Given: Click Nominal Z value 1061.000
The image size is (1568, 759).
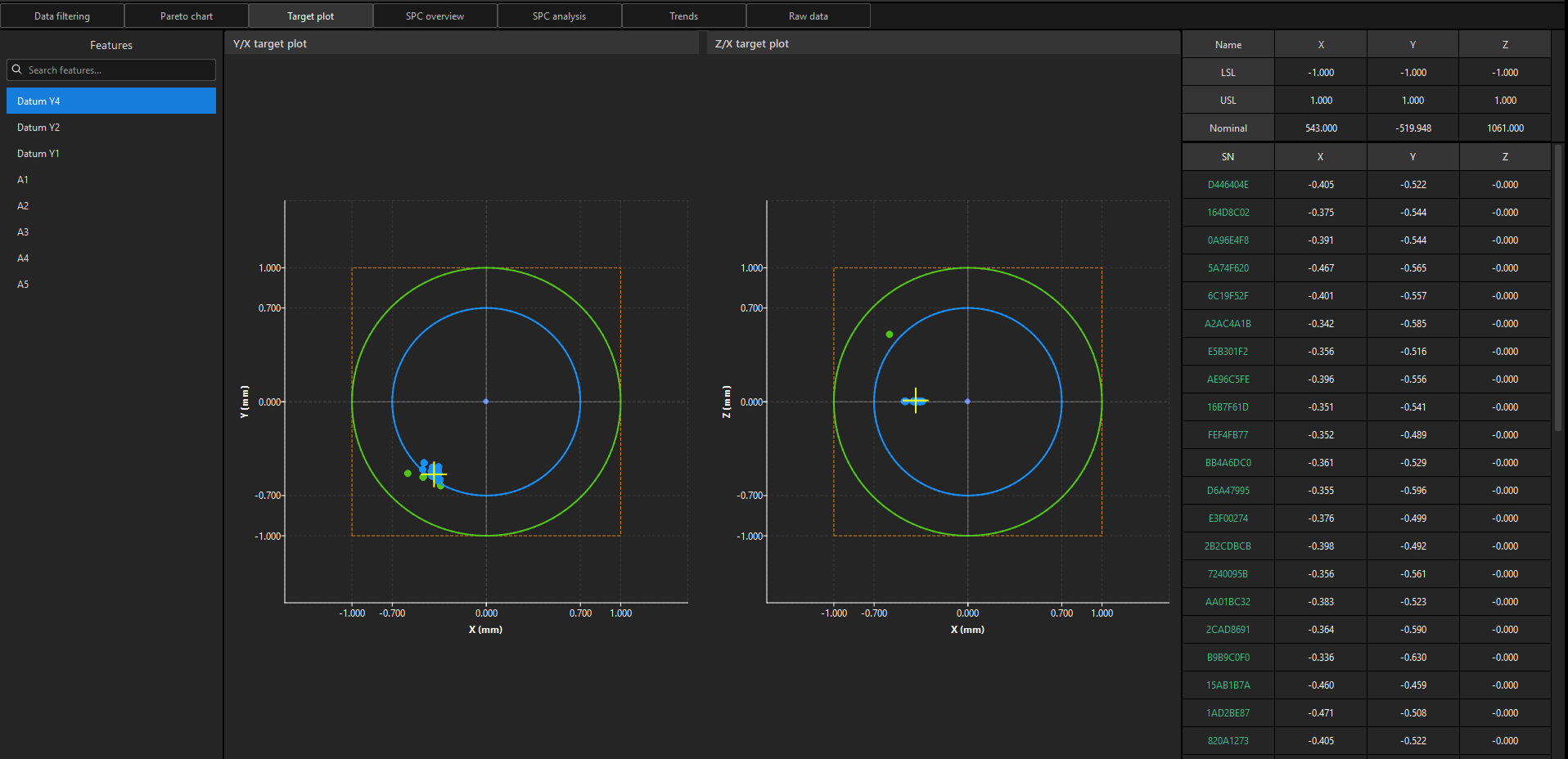Looking at the screenshot, I should pyautogui.click(x=1505, y=128).
